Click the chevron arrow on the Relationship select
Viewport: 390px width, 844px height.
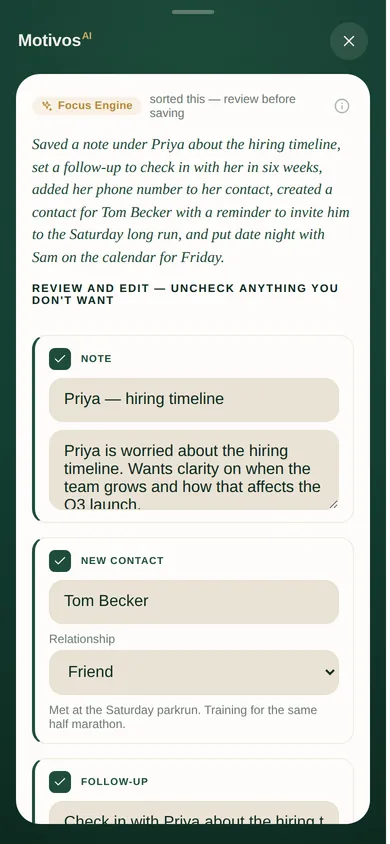tap(330, 672)
